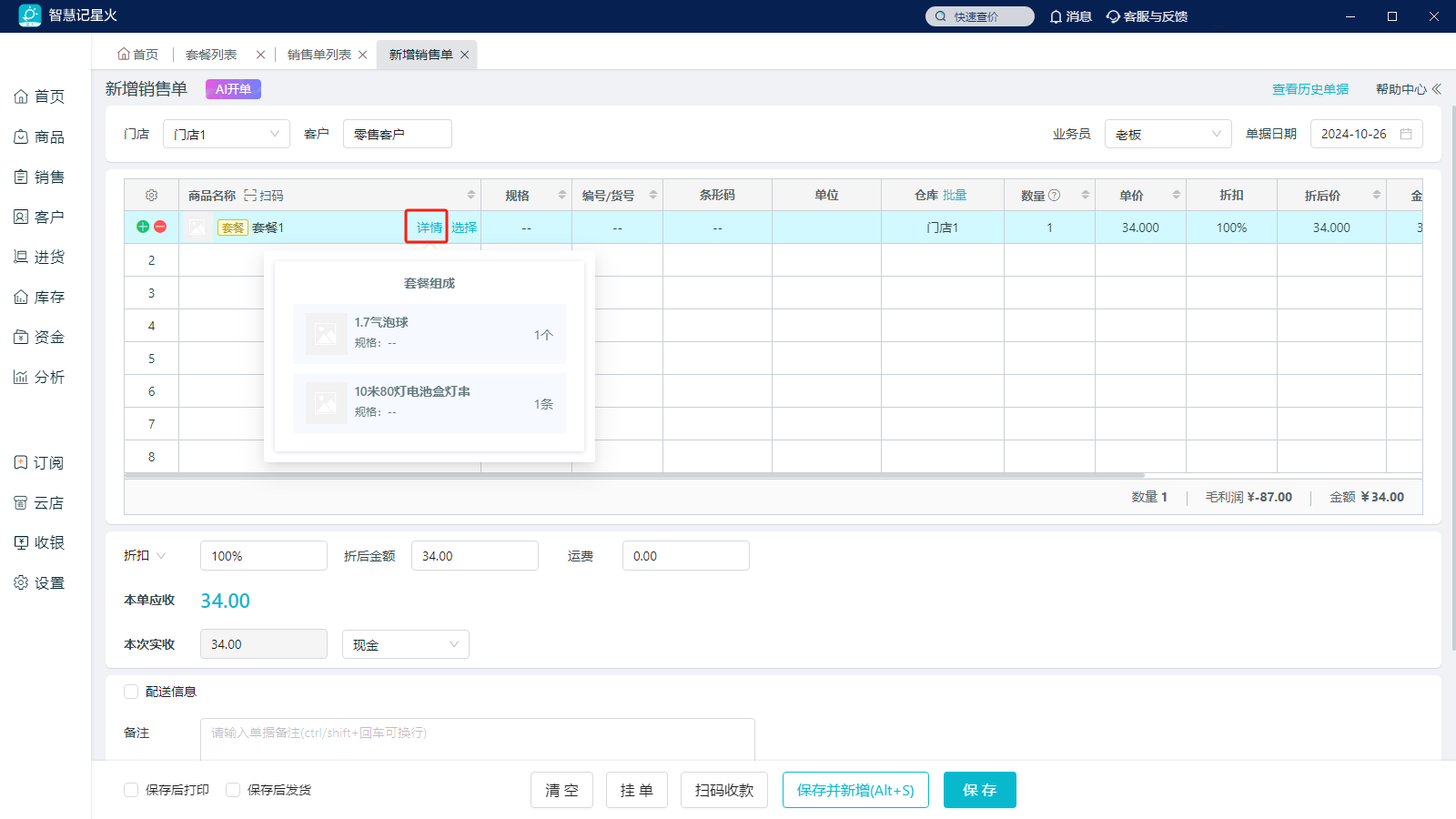
Task: Open 收银 in the left sidebar
Action: tap(39, 542)
